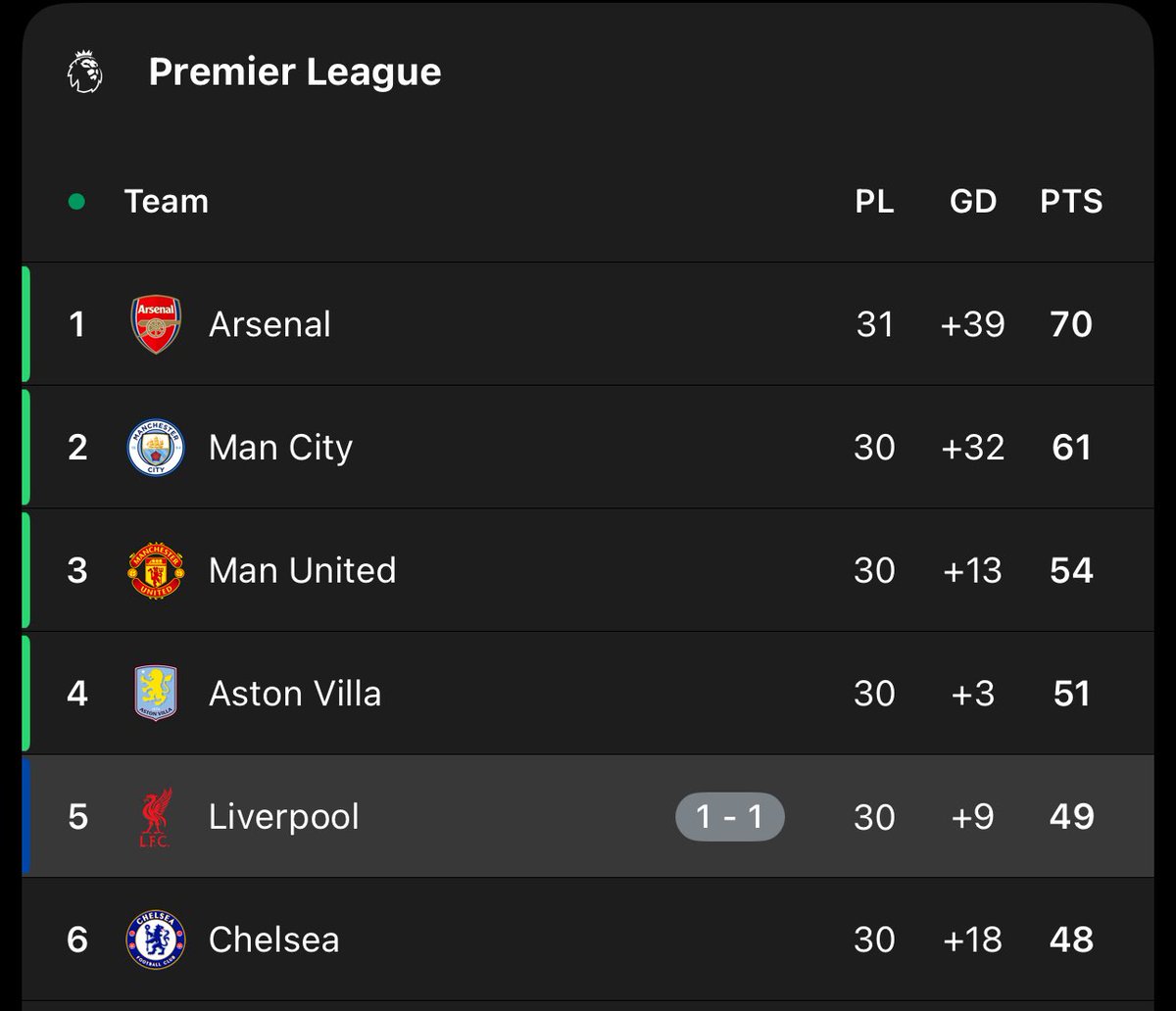Click the Team column header

(x=167, y=202)
